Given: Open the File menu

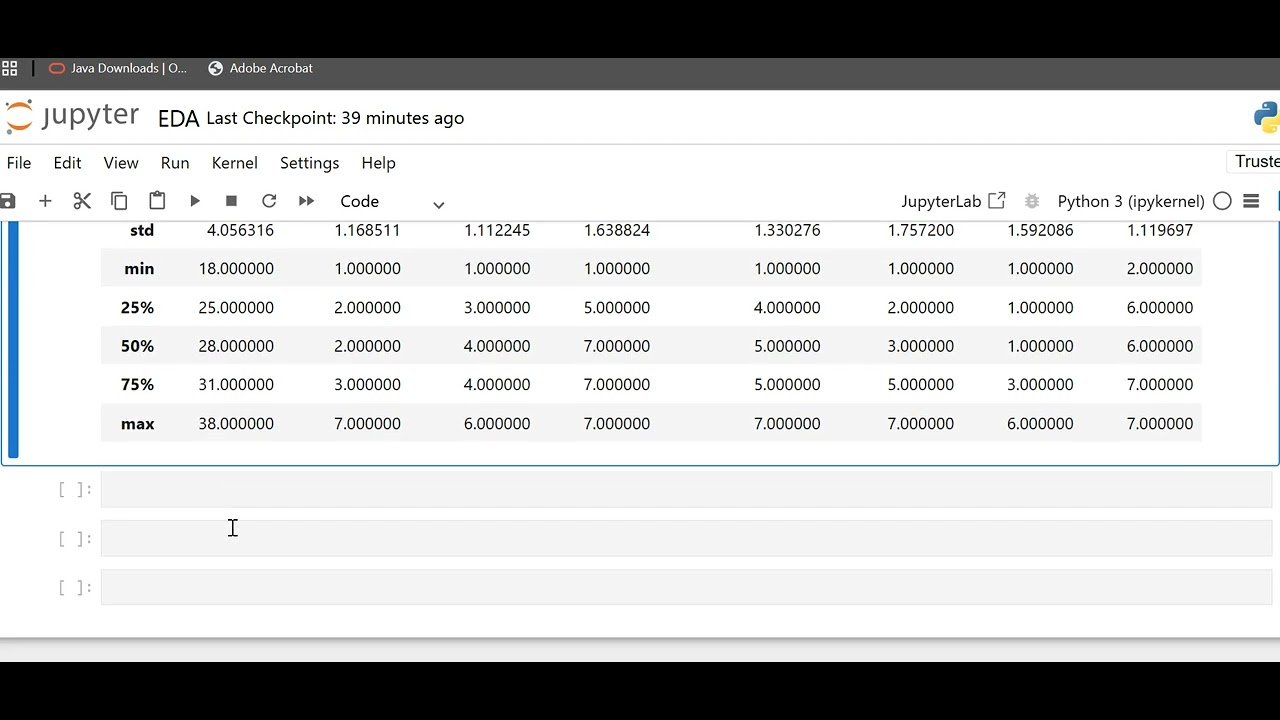Looking at the screenshot, I should pos(19,163).
